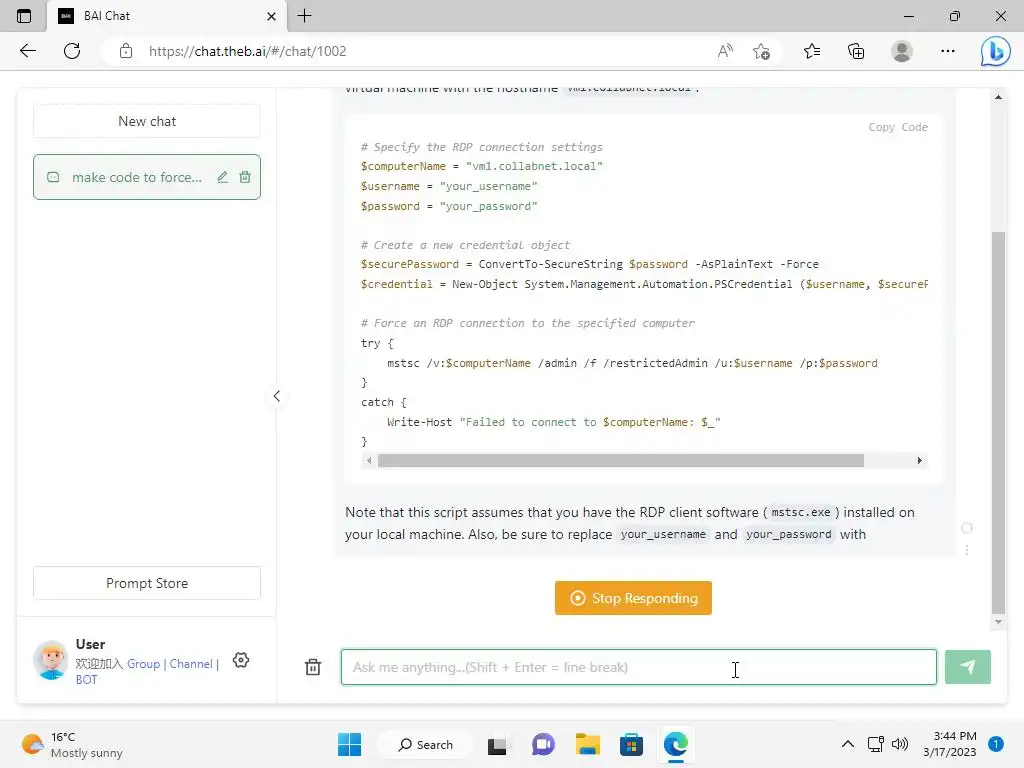Collapse the sidebar with the left chevron
Screen dimensions: 1024x768
pos(277,396)
